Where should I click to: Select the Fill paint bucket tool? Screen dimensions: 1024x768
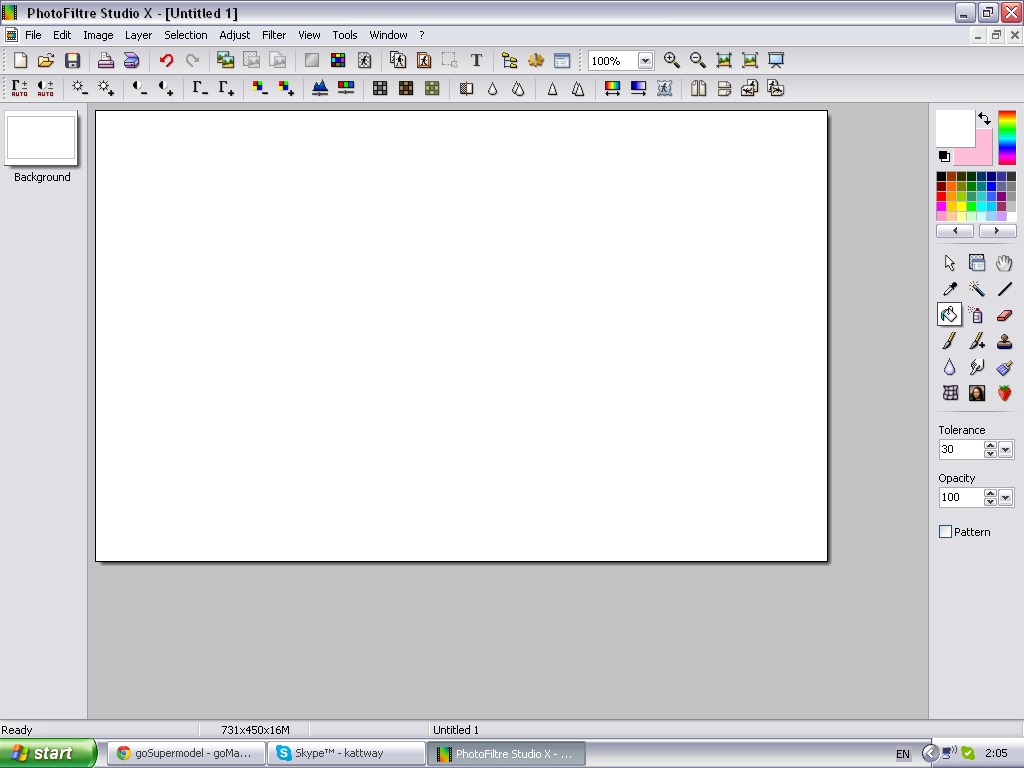click(950, 315)
